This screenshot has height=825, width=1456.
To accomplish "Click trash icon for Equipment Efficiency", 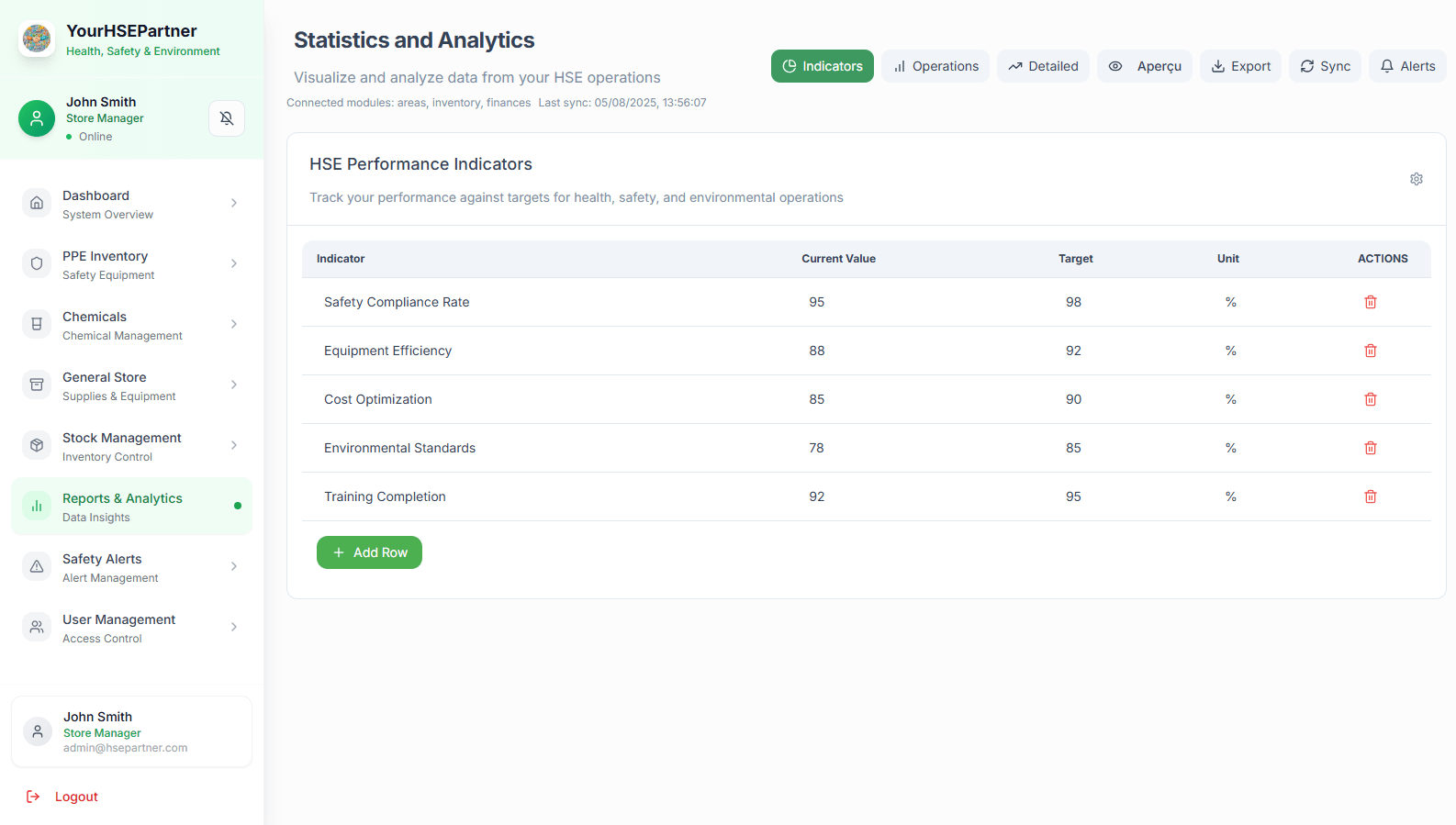I will point(1370,351).
